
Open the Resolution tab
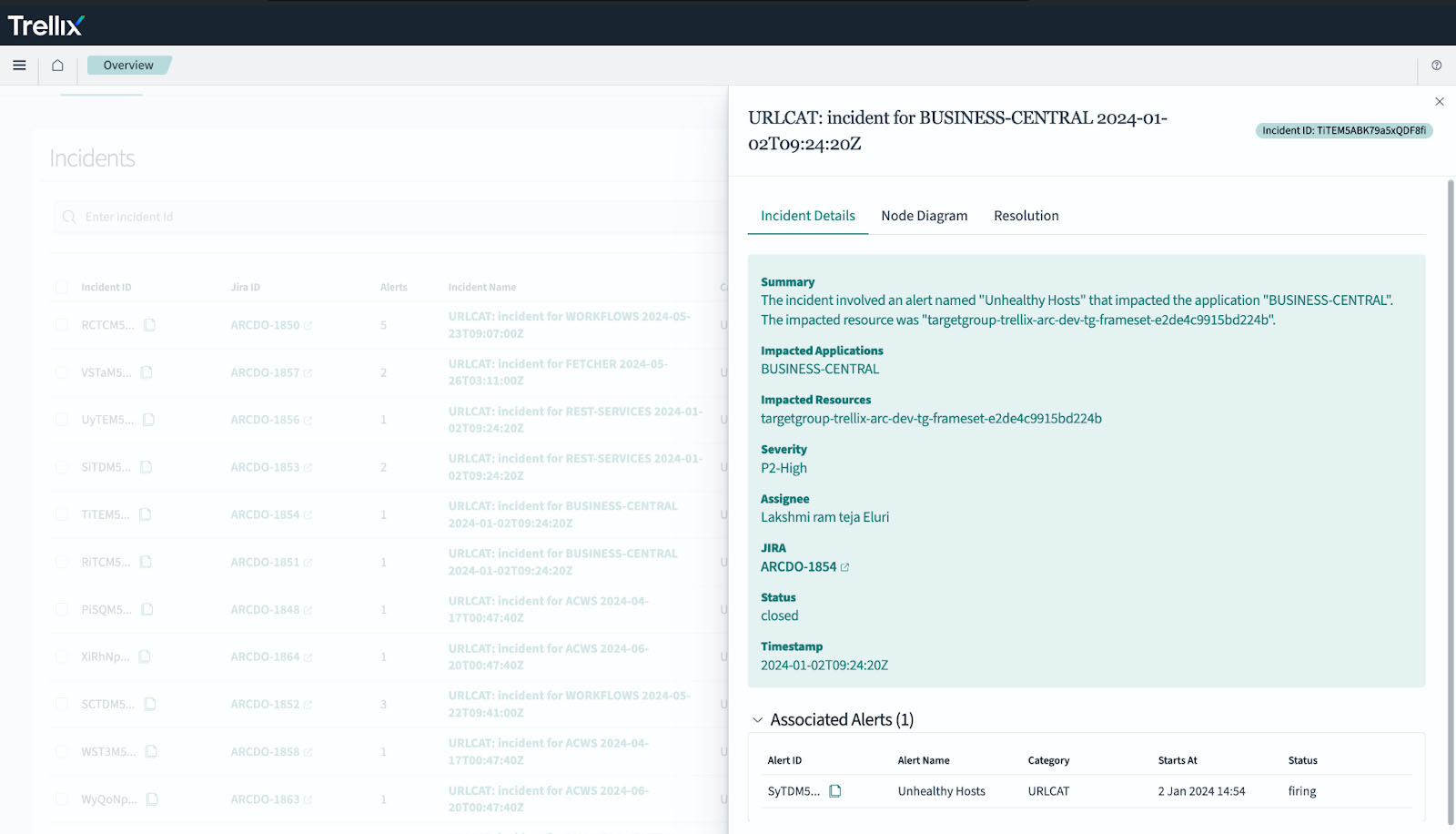pyautogui.click(x=1026, y=216)
